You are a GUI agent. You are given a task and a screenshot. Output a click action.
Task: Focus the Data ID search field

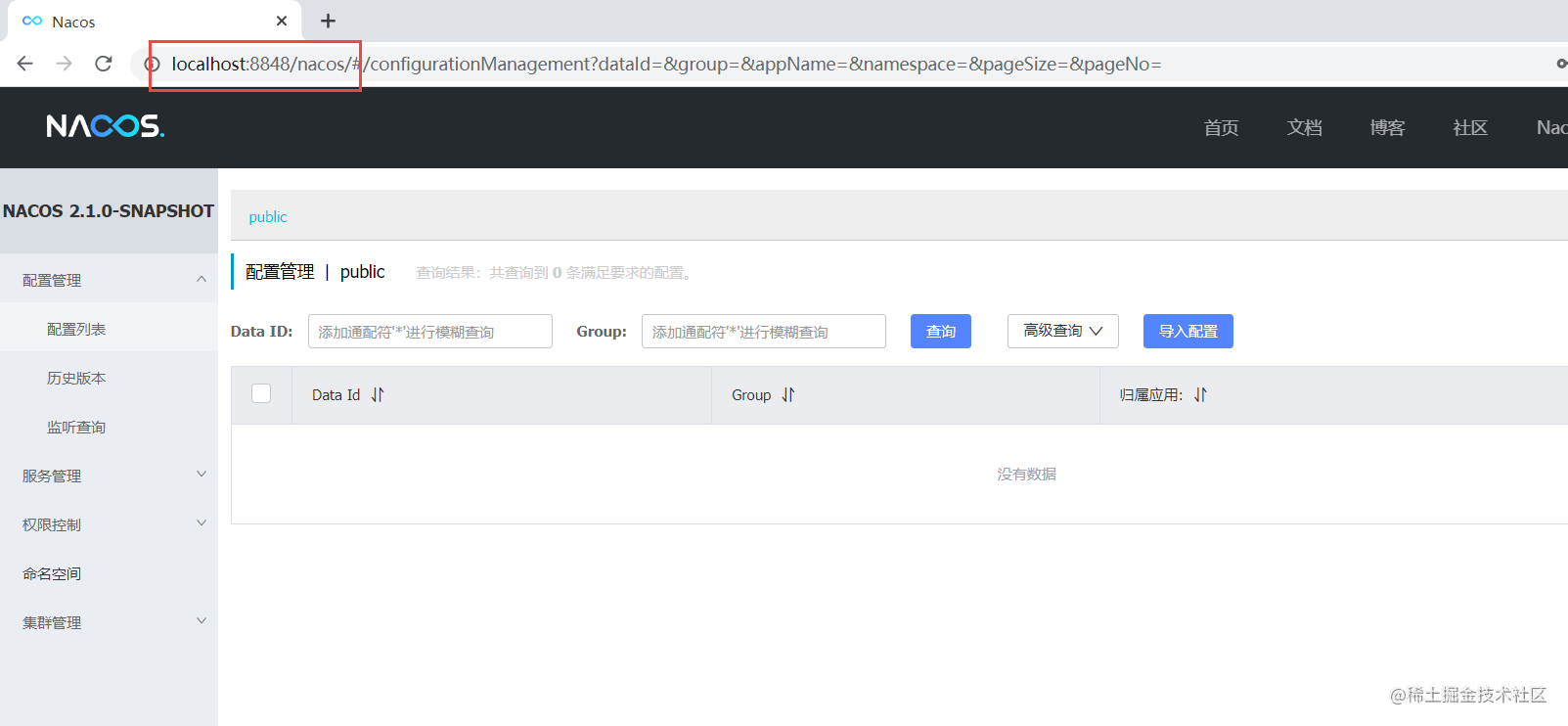[x=430, y=331]
